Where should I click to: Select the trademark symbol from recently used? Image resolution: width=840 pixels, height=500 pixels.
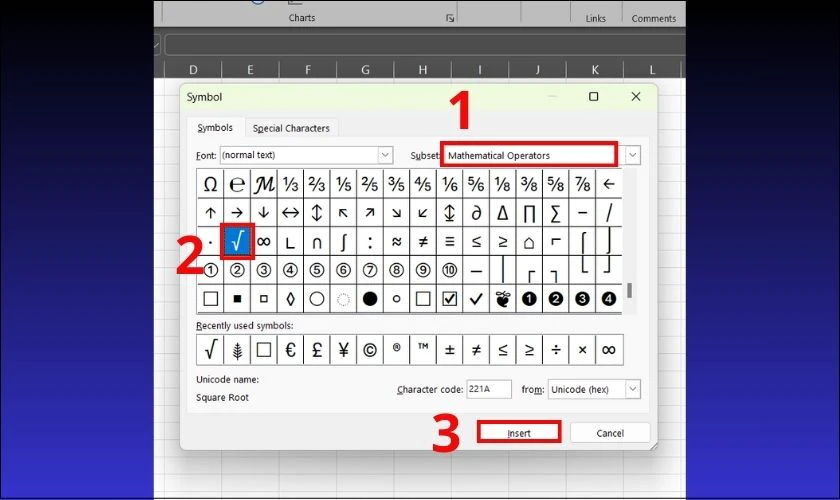click(423, 350)
